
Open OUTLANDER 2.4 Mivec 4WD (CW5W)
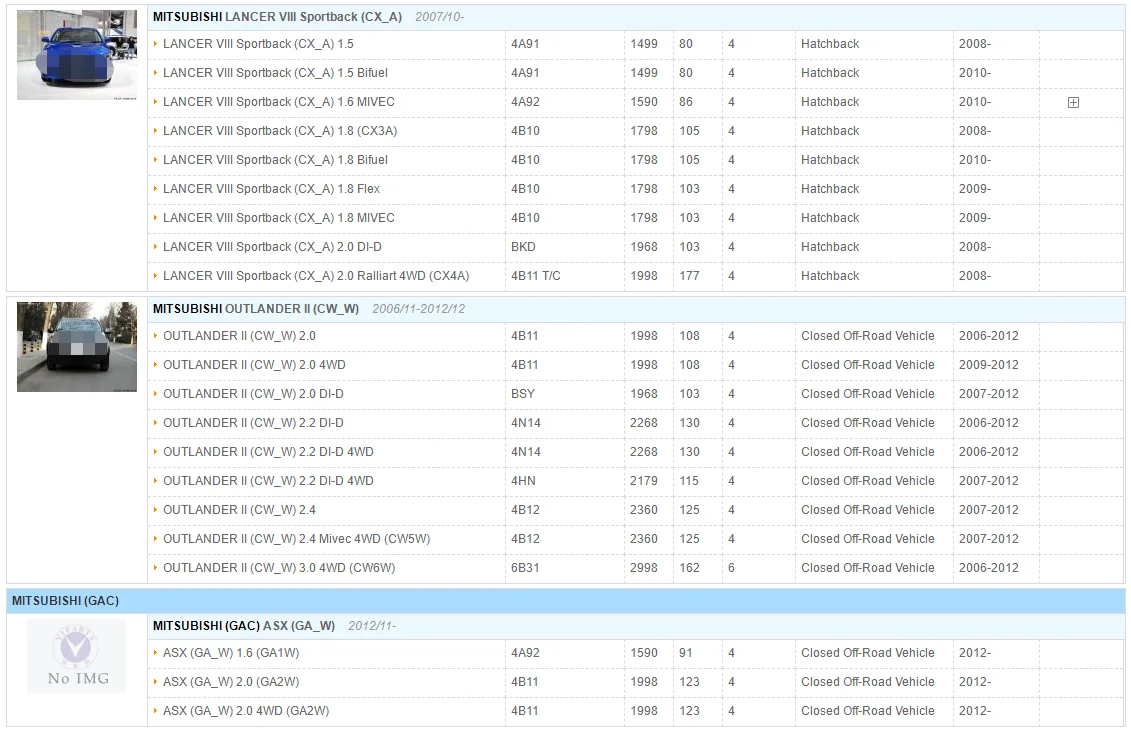click(x=296, y=539)
